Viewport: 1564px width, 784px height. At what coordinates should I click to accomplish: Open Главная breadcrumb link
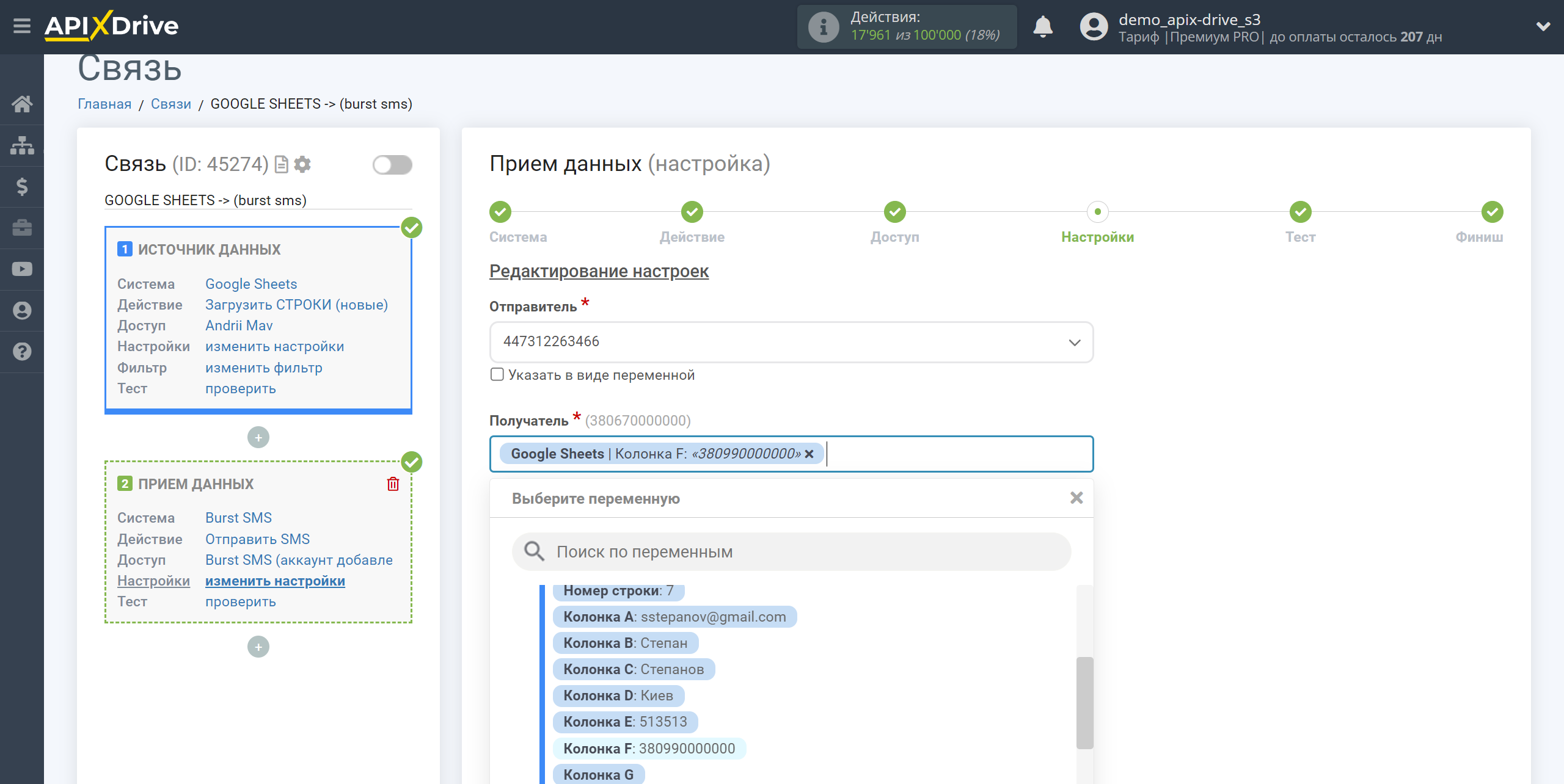click(104, 104)
